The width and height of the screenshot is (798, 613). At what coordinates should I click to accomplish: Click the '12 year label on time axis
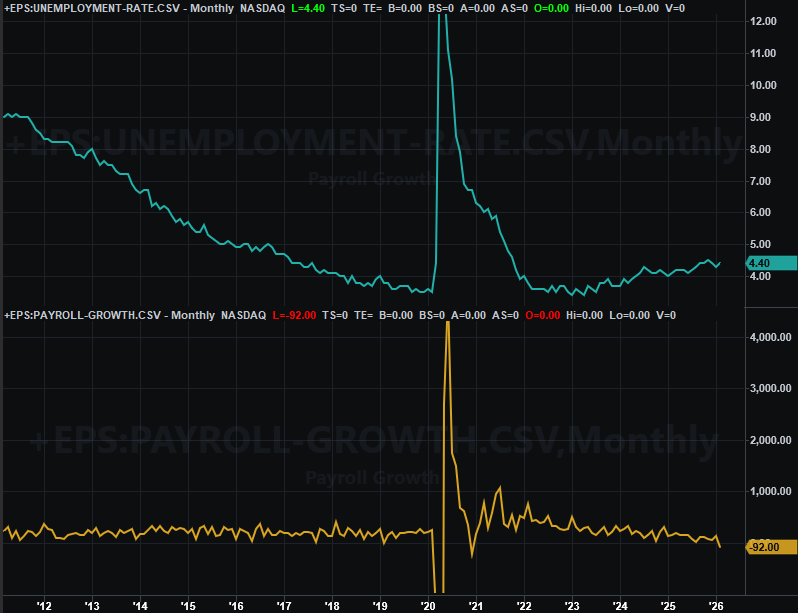pyautogui.click(x=44, y=605)
